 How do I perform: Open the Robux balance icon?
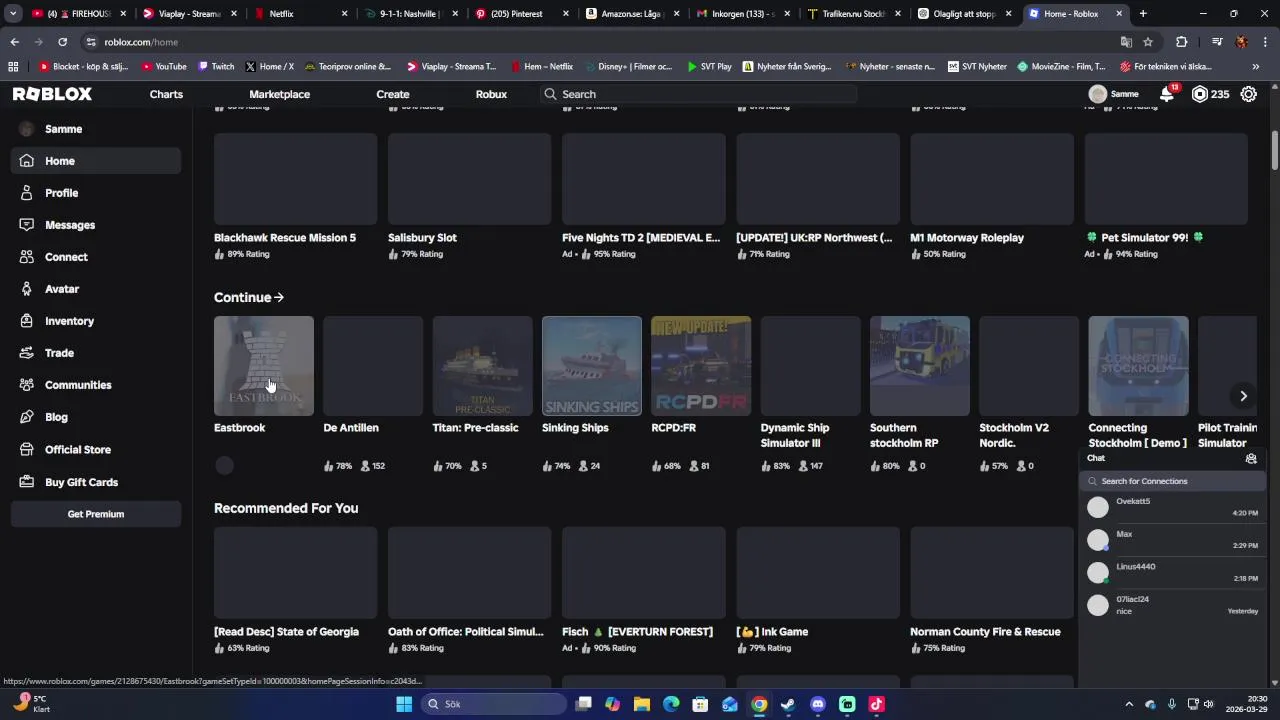tap(1200, 94)
